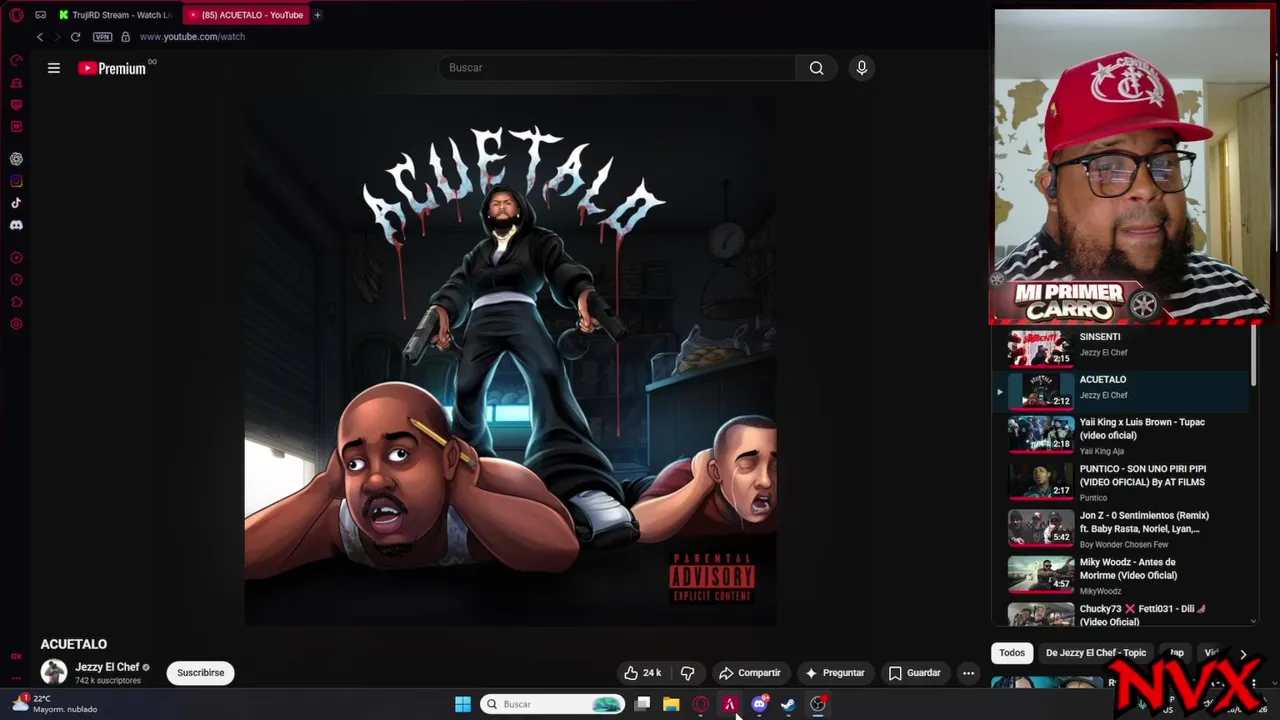Dislike the ACUETALO video
This screenshot has height=720, width=1280.
687,673
